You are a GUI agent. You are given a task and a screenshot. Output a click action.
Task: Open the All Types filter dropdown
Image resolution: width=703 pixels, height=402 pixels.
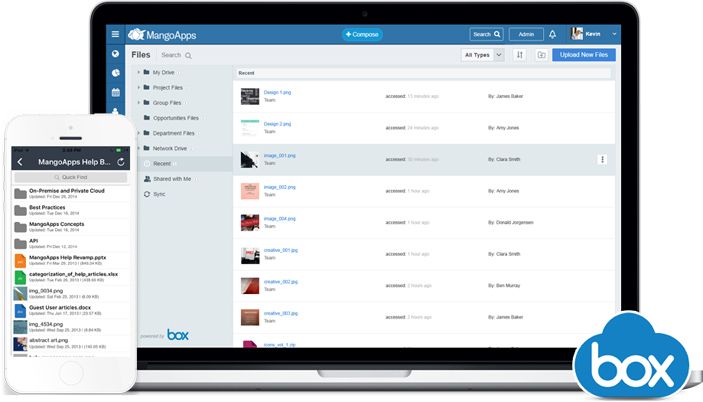pos(482,55)
